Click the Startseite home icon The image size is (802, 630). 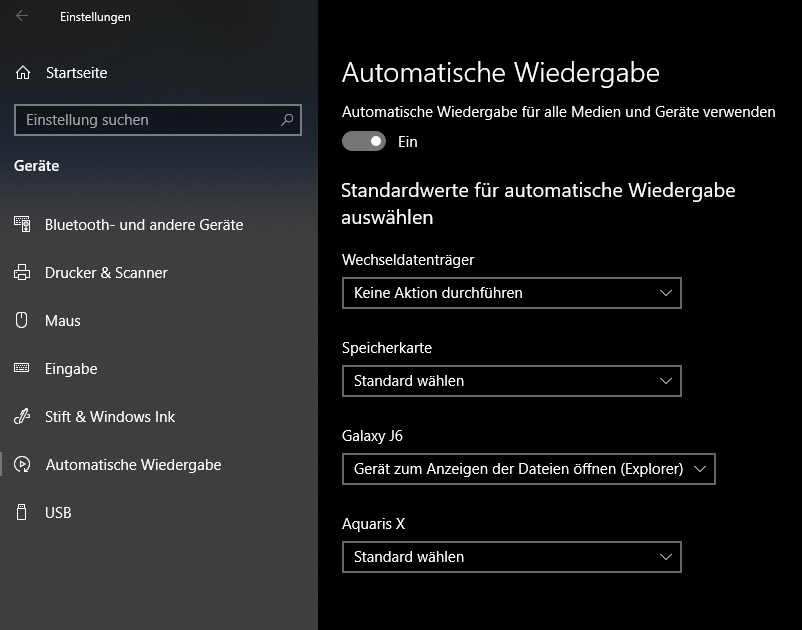[23, 73]
